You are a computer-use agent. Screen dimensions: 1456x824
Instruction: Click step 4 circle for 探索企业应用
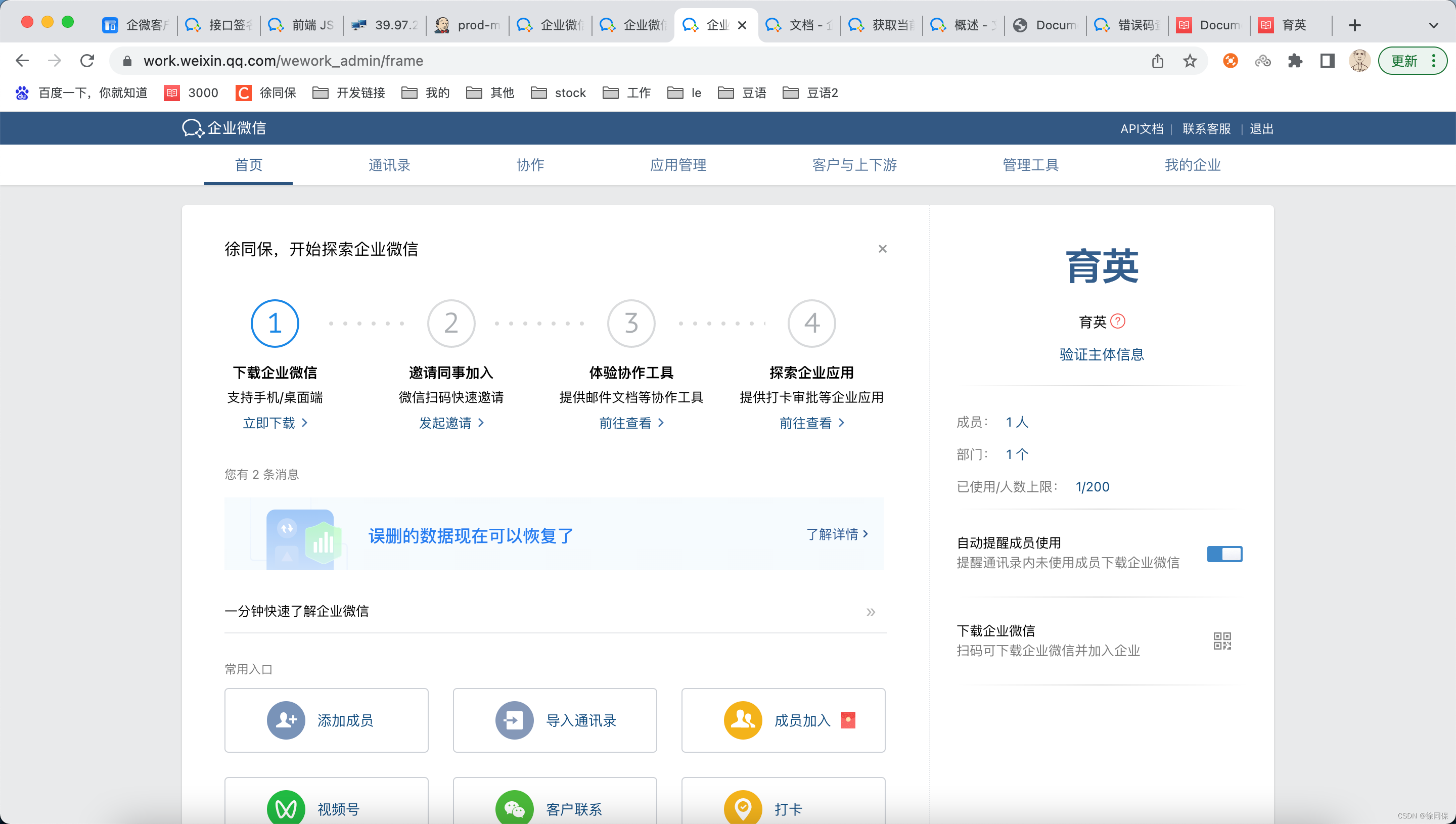click(x=811, y=323)
